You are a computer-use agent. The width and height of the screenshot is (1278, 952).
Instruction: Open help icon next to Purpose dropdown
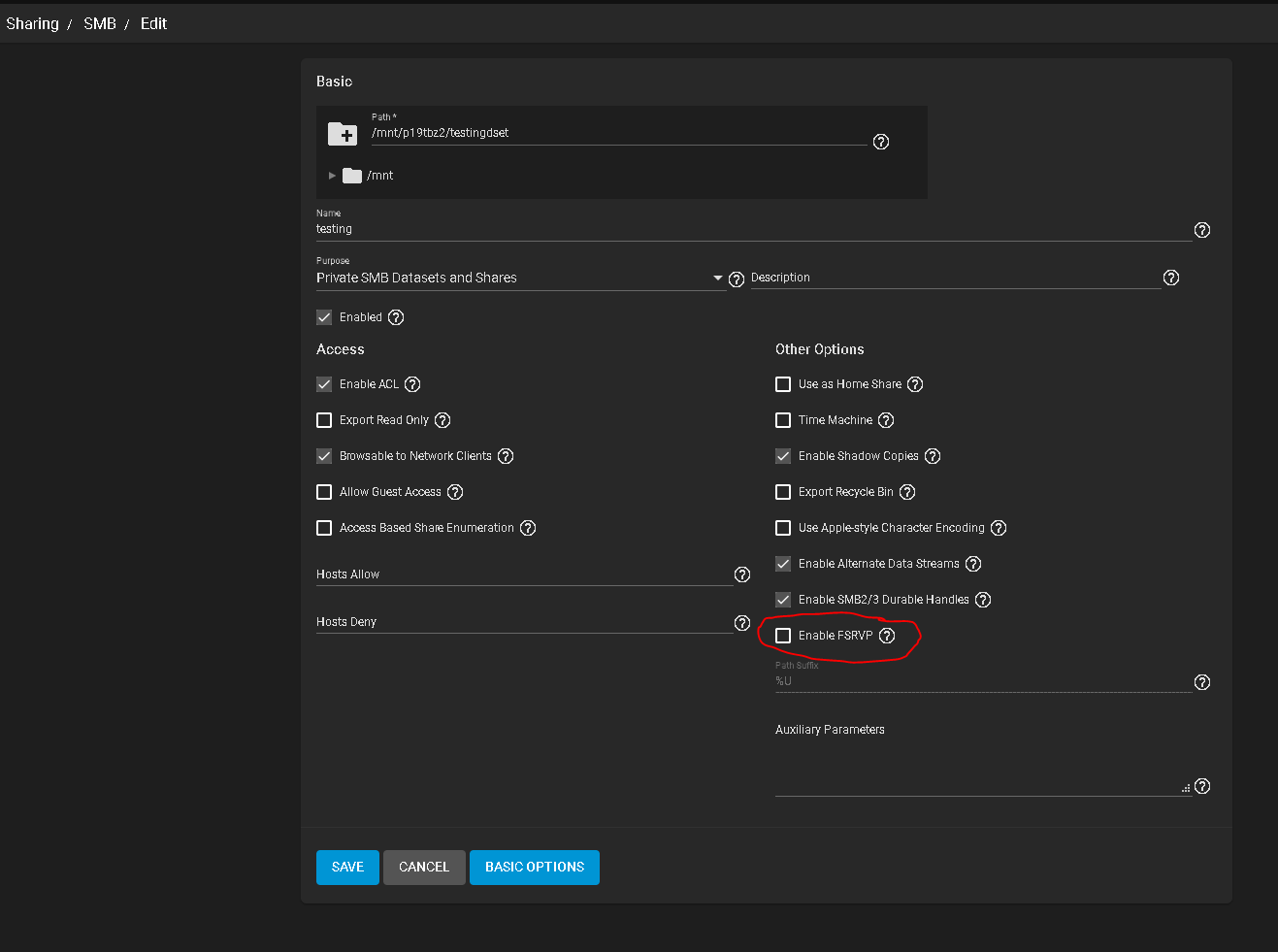[x=737, y=279]
